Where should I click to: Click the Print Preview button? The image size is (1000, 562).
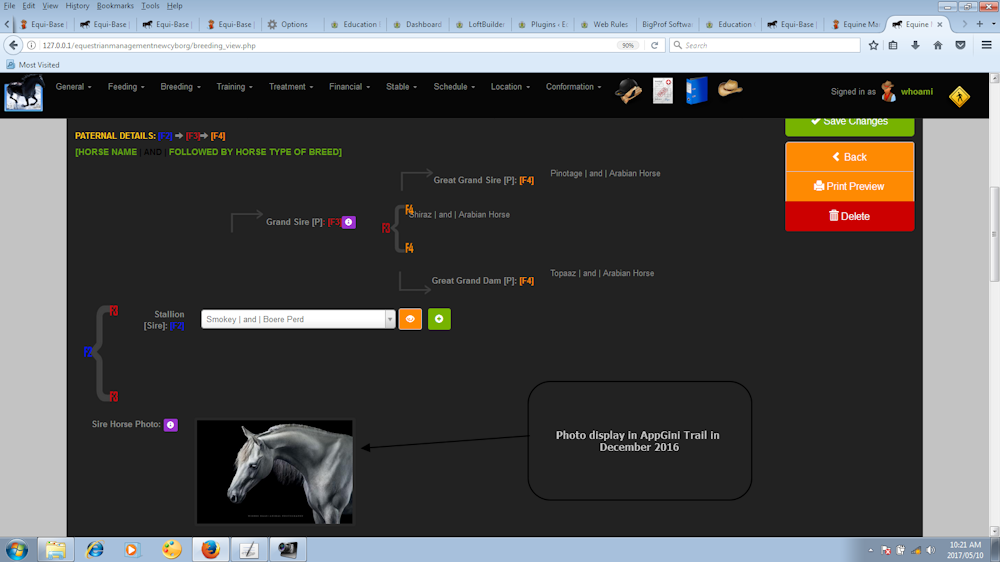pyautogui.click(x=849, y=186)
